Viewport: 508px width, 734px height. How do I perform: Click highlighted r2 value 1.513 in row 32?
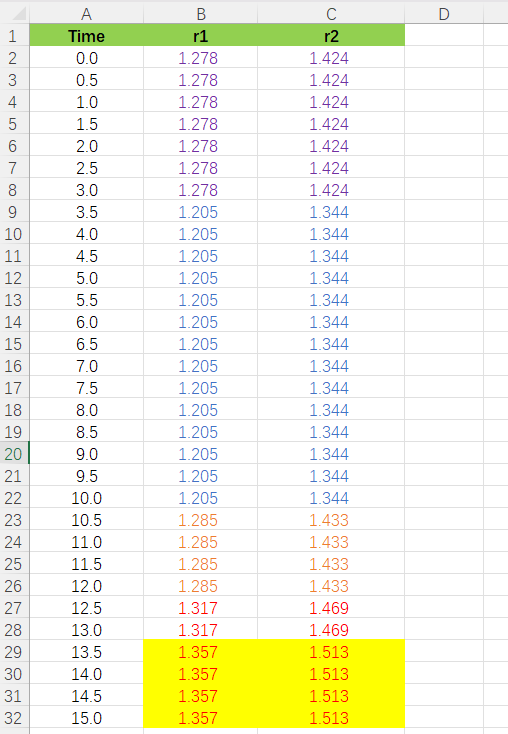[331, 718]
